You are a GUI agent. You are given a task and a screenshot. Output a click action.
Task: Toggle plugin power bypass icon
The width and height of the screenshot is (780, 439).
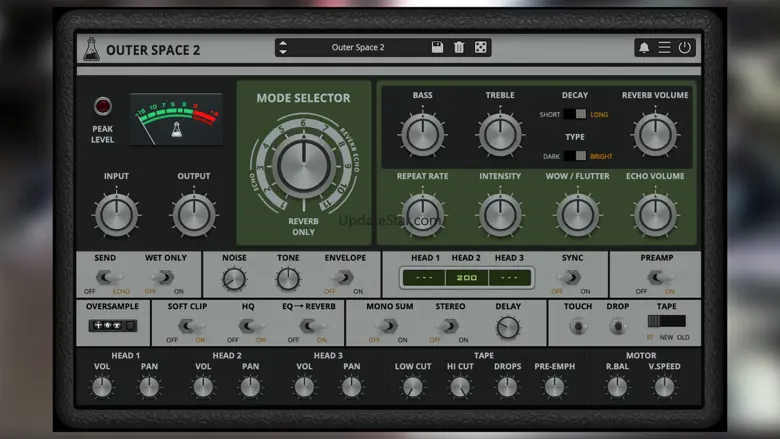tap(685, 47)
